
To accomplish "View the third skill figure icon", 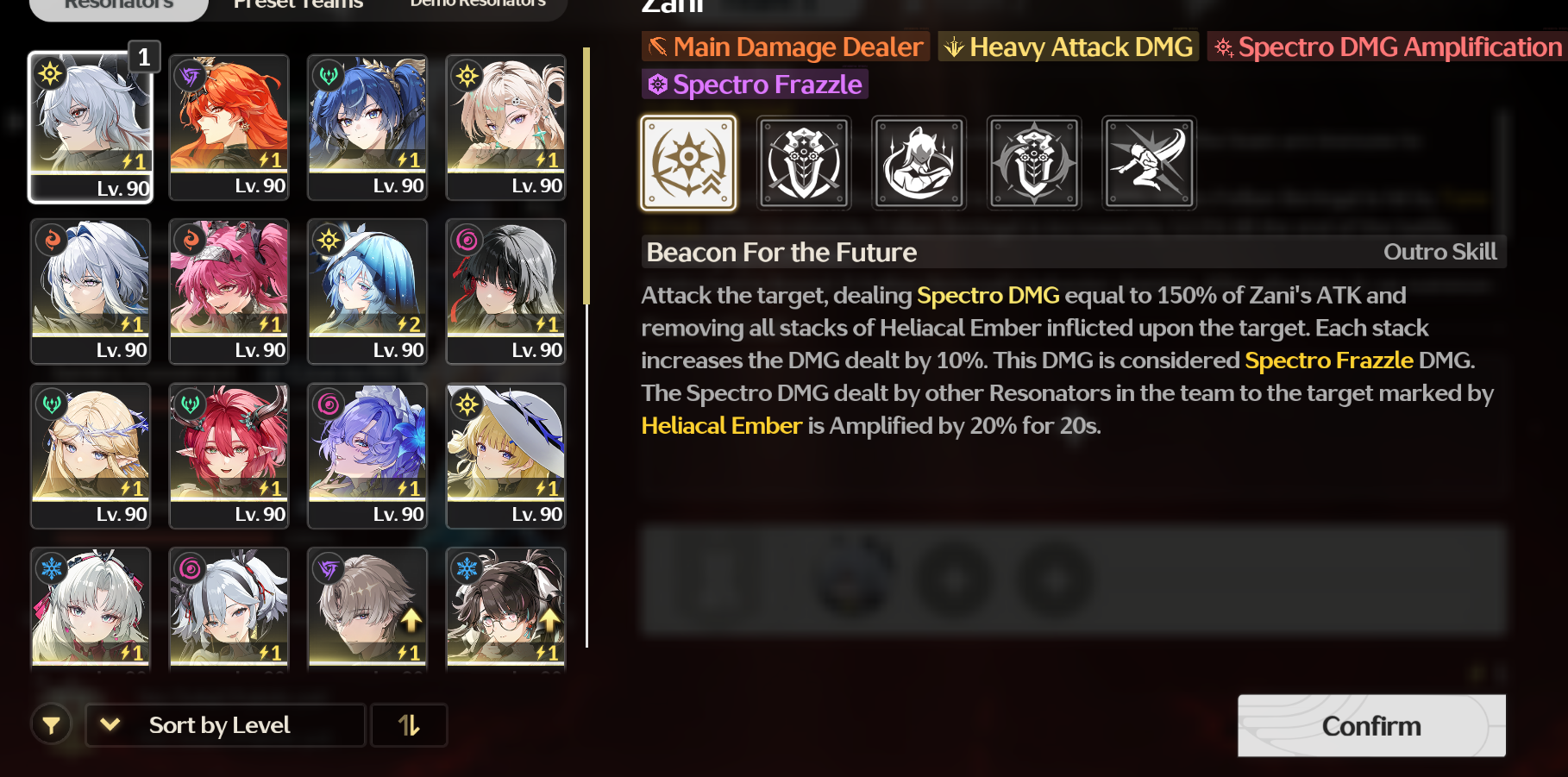I will click(x=919, y=163).
